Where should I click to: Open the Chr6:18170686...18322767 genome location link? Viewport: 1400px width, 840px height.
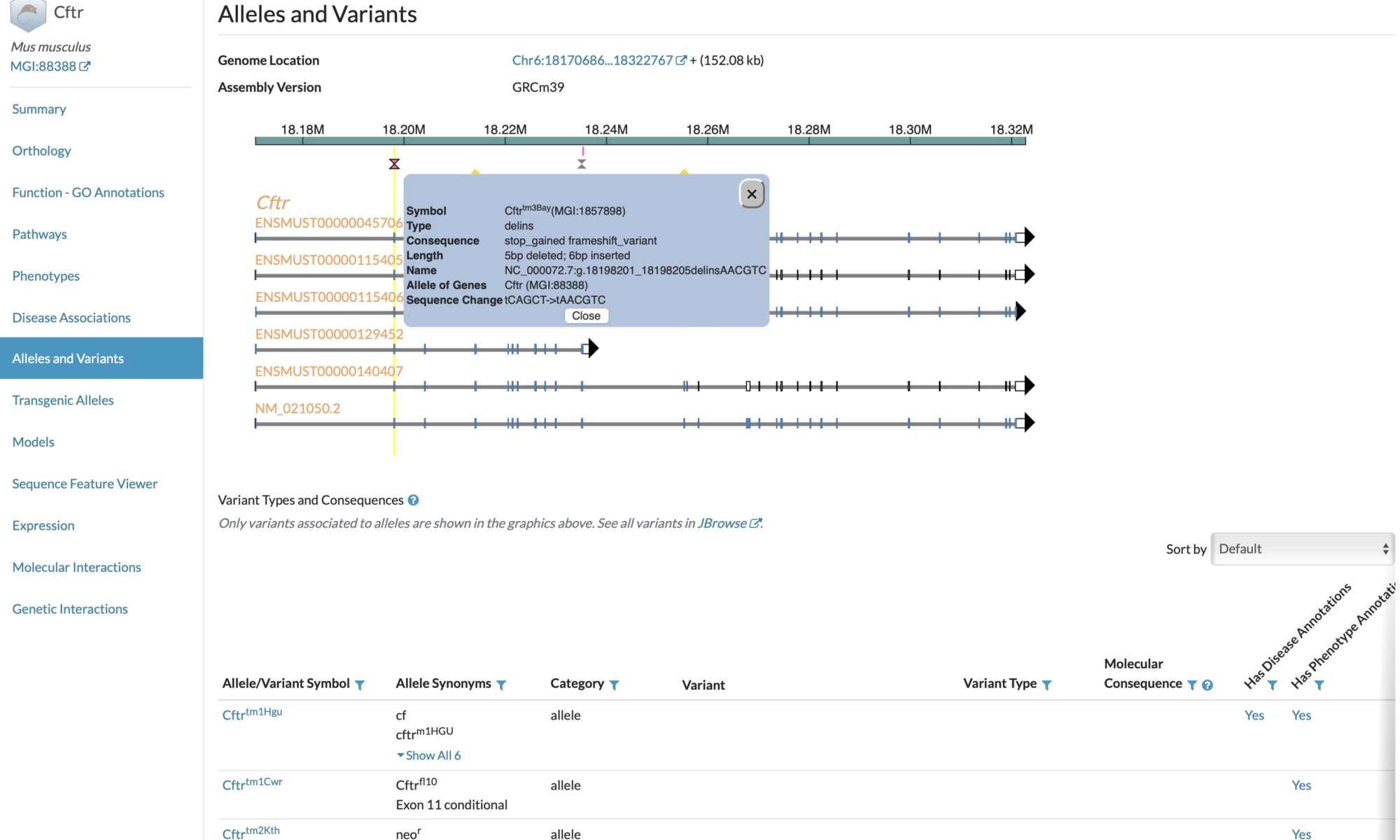coord(599,60)
